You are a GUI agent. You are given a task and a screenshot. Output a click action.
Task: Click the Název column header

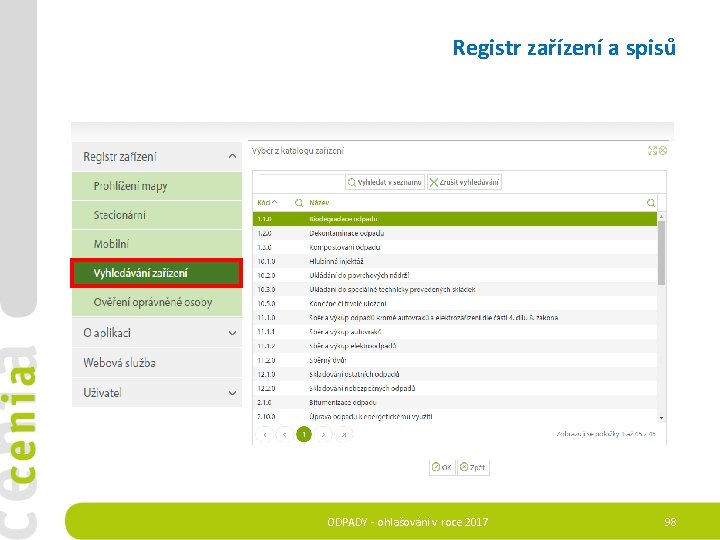coord(319,202)
